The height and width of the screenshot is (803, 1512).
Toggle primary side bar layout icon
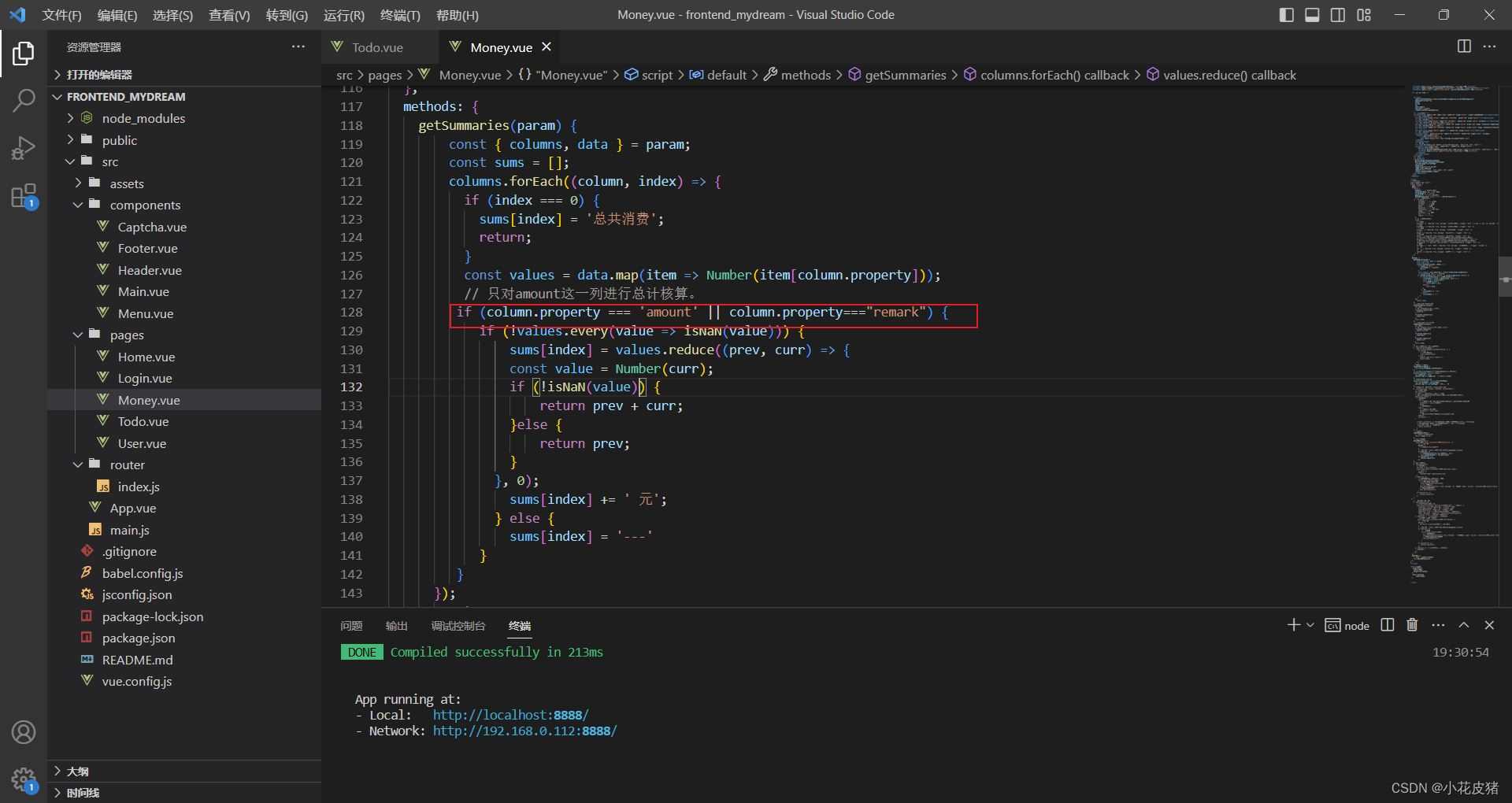click(x=1286, y=15)
